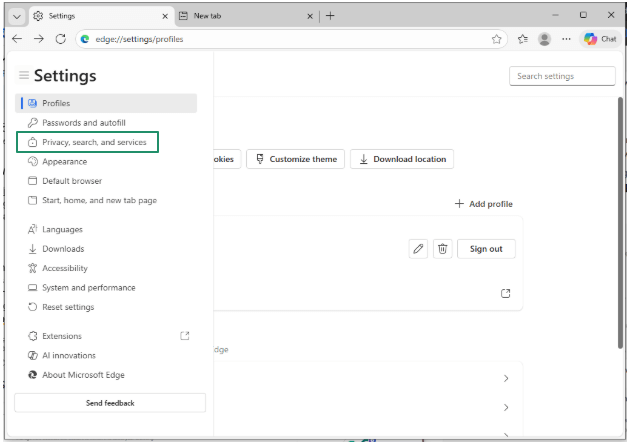Click the AI innovations icon in sidebar
The height and width of the screenshot is (443, 630).
[x=33, y=355]
